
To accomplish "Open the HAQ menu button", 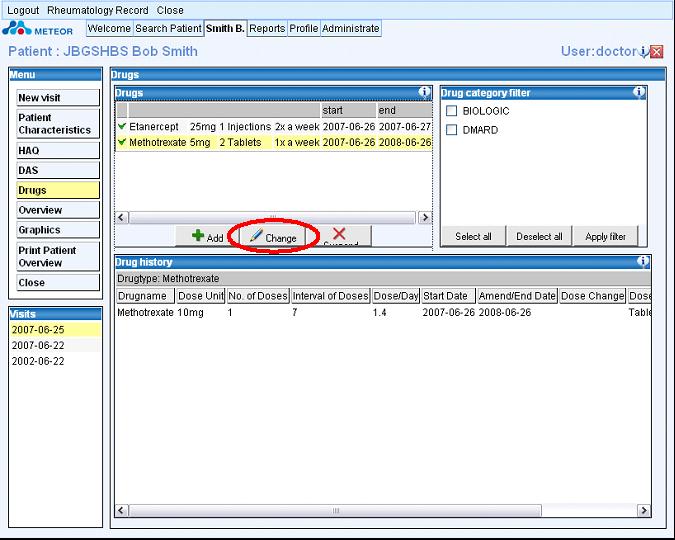I will 58,150.
